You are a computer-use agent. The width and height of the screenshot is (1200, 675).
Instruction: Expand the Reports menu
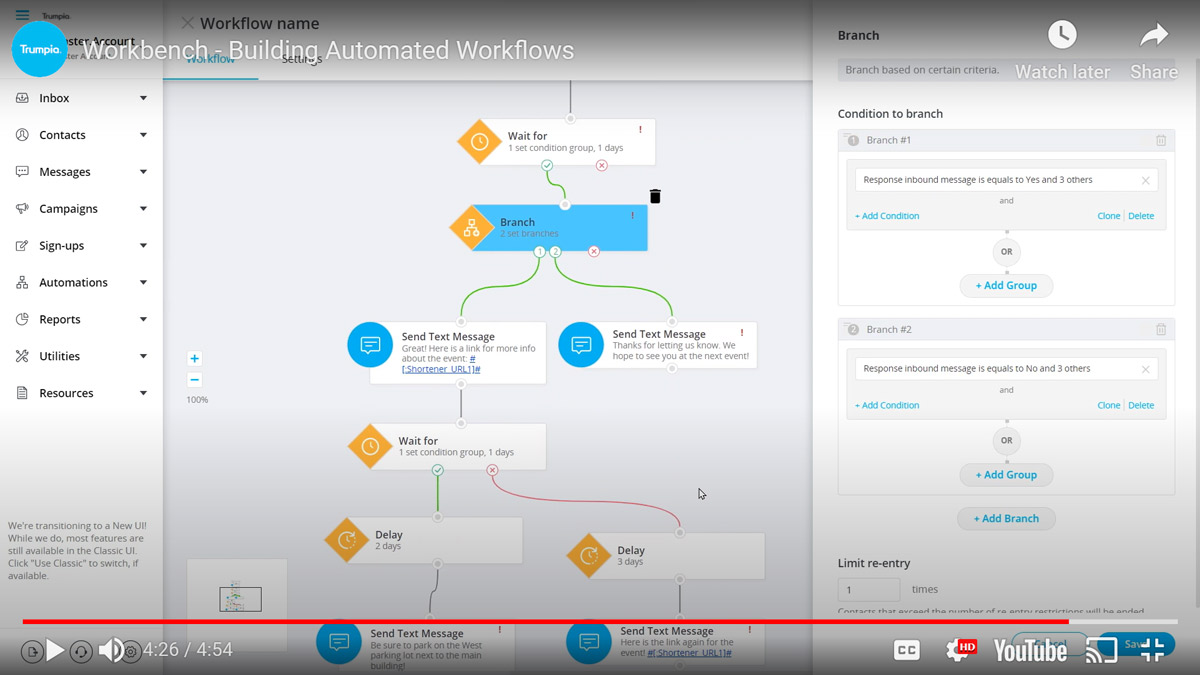(x=143, y=320)
